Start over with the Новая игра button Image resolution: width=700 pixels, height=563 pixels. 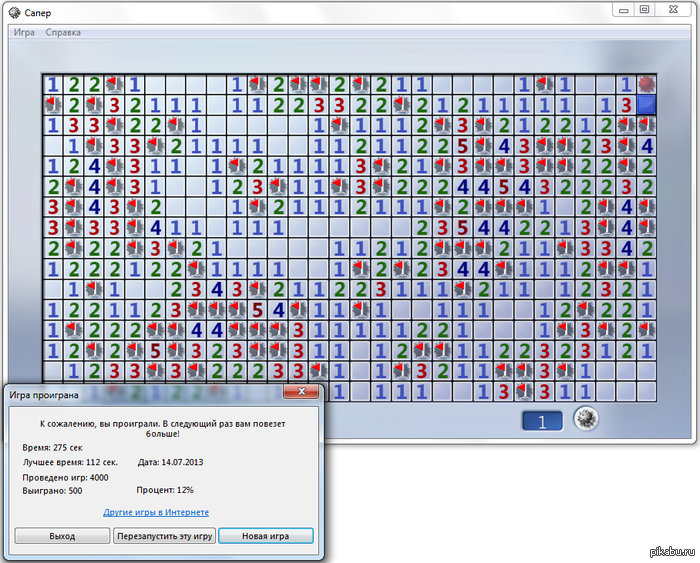pyautogui.click(x=266, y=536)
